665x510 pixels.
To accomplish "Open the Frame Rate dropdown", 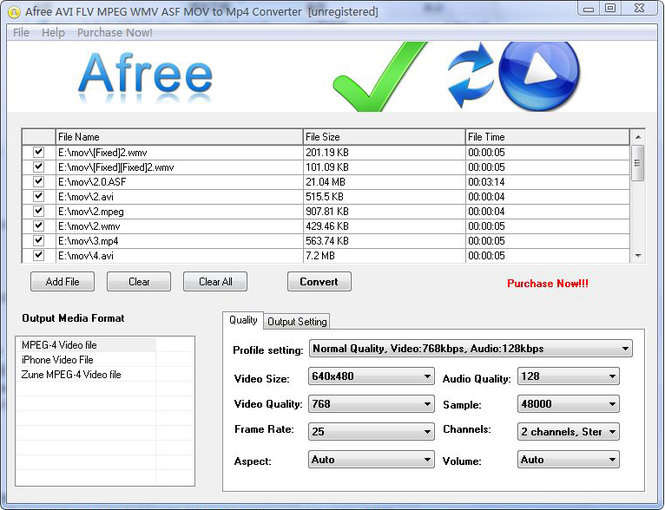I will click(x=371, y=432).
